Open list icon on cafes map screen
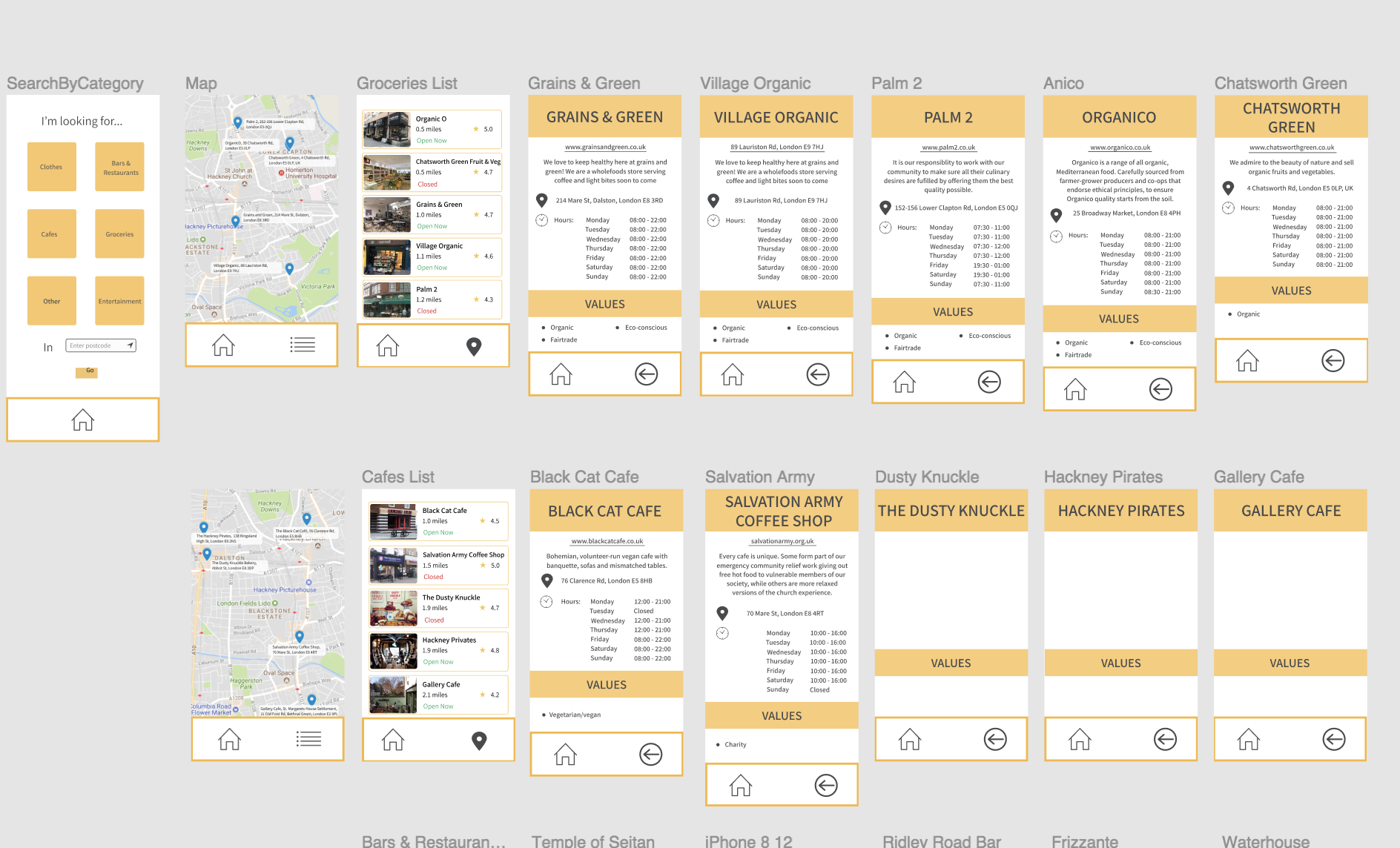 point(308,739)
